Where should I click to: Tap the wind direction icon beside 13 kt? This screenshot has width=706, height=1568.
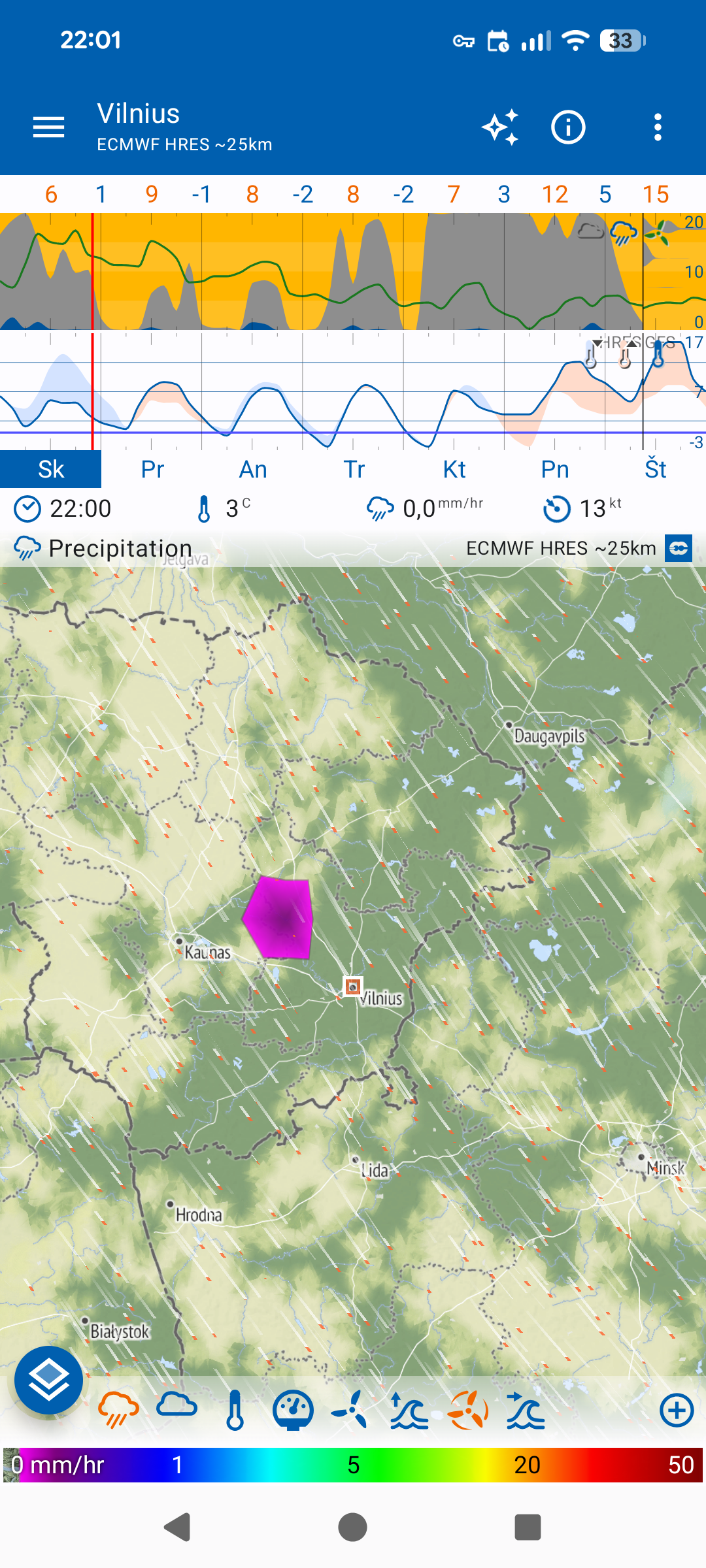click(x=557, y=509)
